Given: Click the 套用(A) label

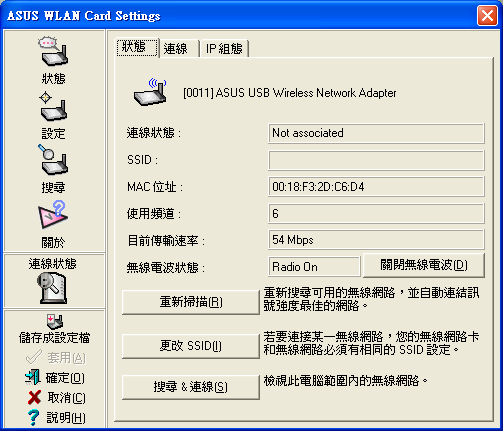Looking at the screenshot, I should click(66, 358).
